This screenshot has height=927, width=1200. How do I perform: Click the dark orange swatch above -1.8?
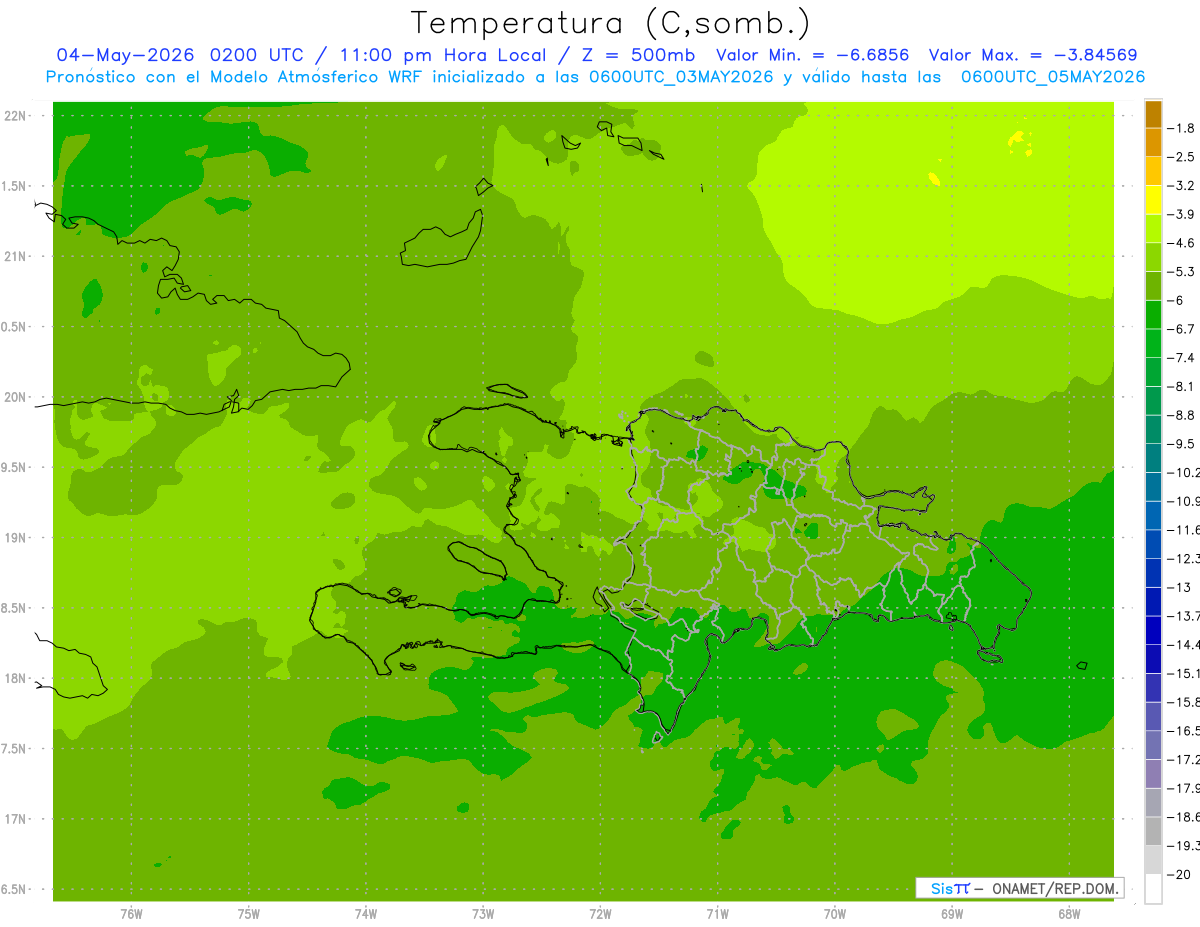[1153, 114]
